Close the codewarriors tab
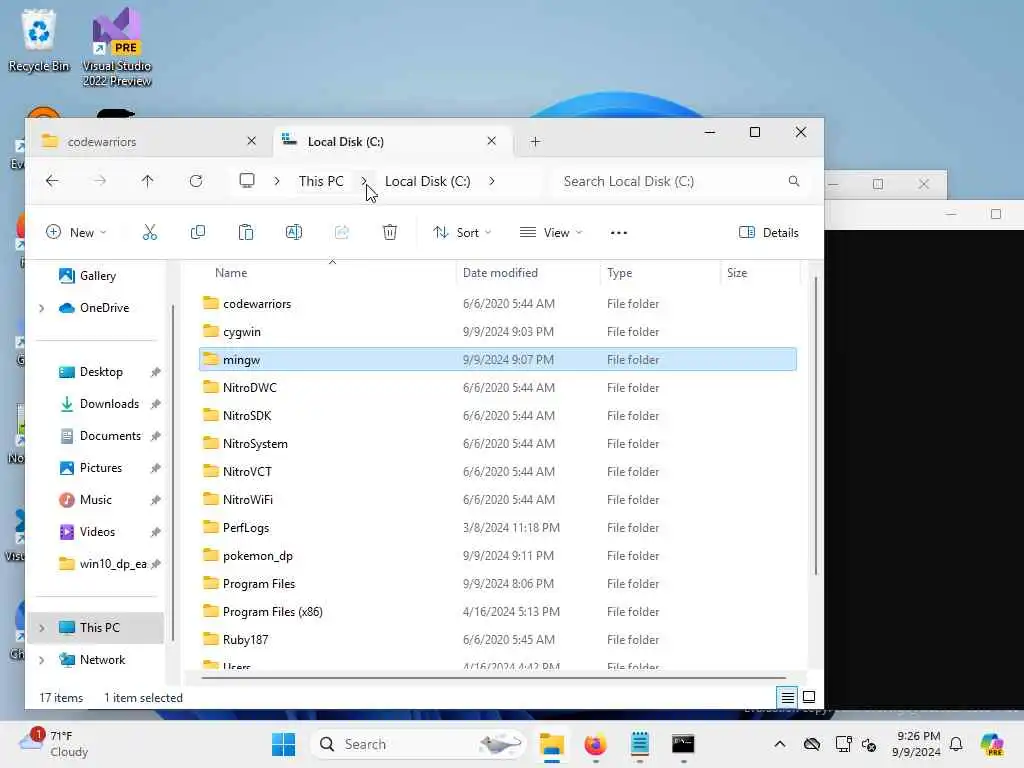Screen dimensions: 1024x768 click(251, 141)
